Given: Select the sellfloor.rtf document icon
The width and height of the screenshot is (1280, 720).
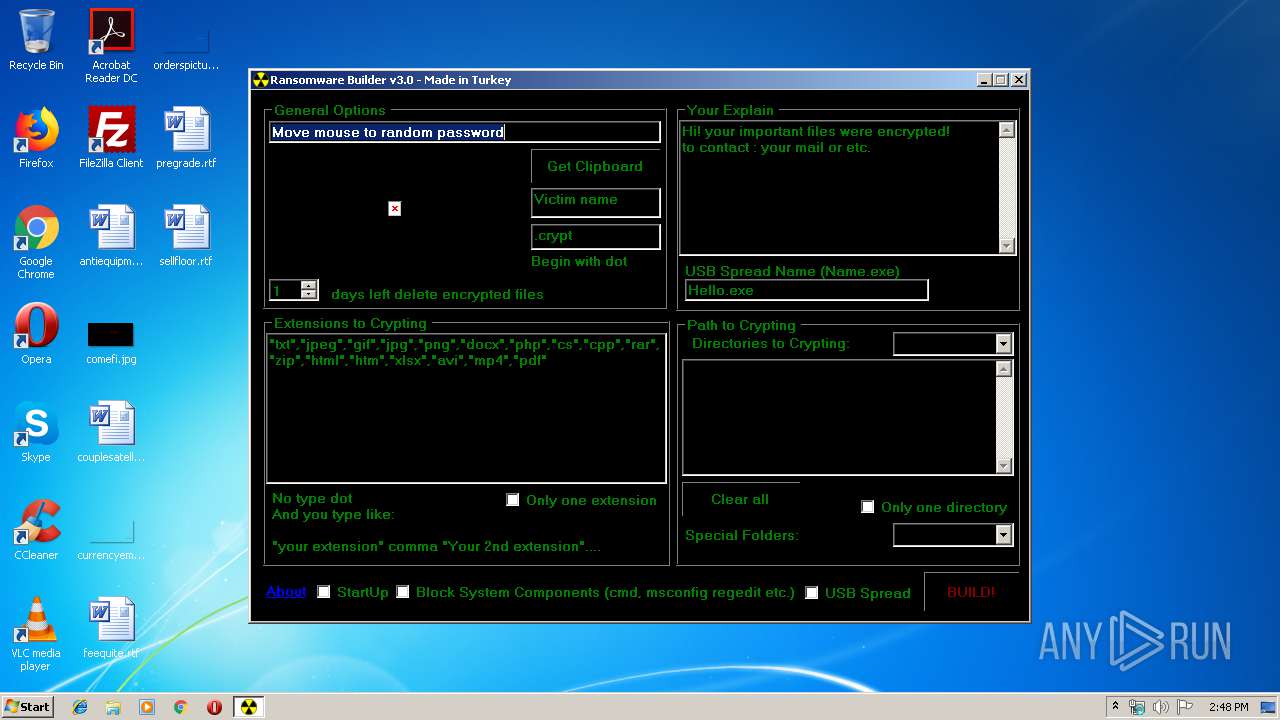Looking at the screenshot, I should (186, 236).
